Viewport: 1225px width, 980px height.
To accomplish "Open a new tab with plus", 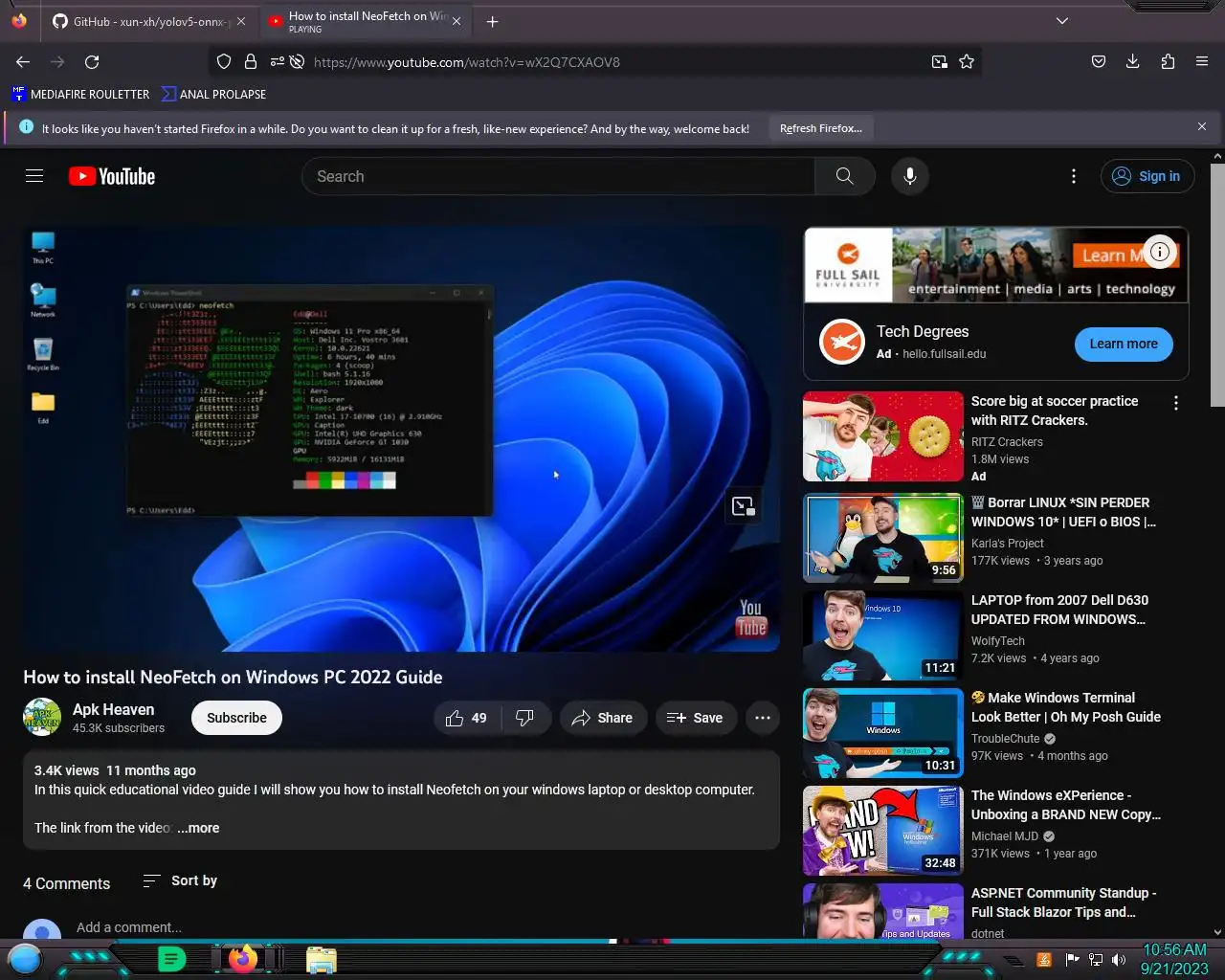I will (x=492, y=21).
